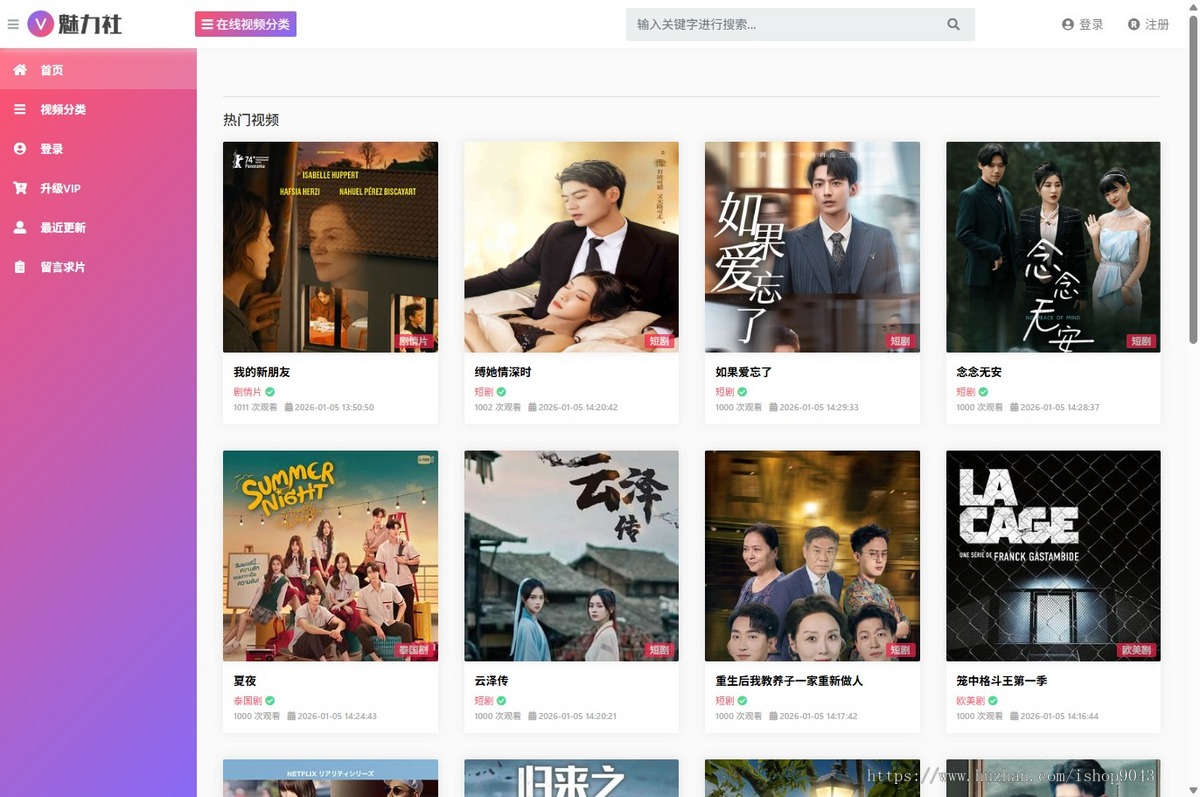Click the title 夏夜
Screen dimensions: 1200x797
tap(245, 681)
